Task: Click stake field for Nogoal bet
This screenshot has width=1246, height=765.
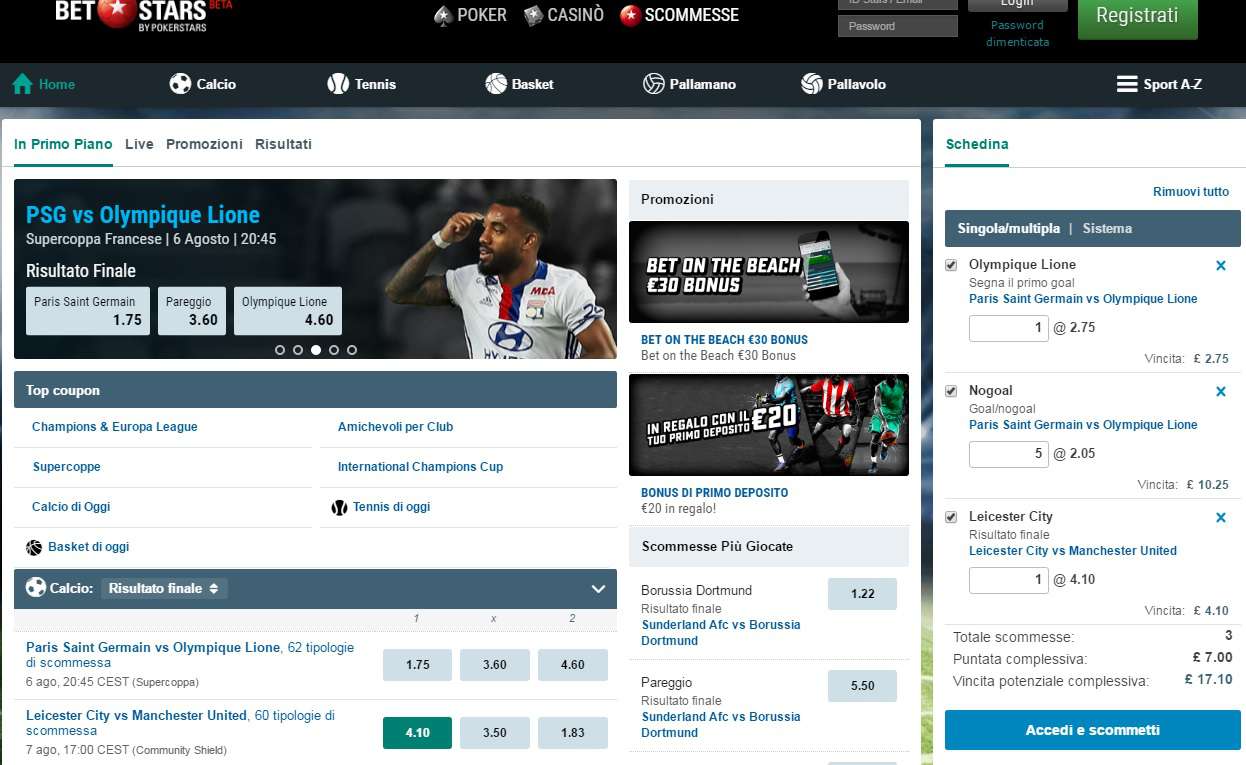Action: click(x=1008, y=454)
